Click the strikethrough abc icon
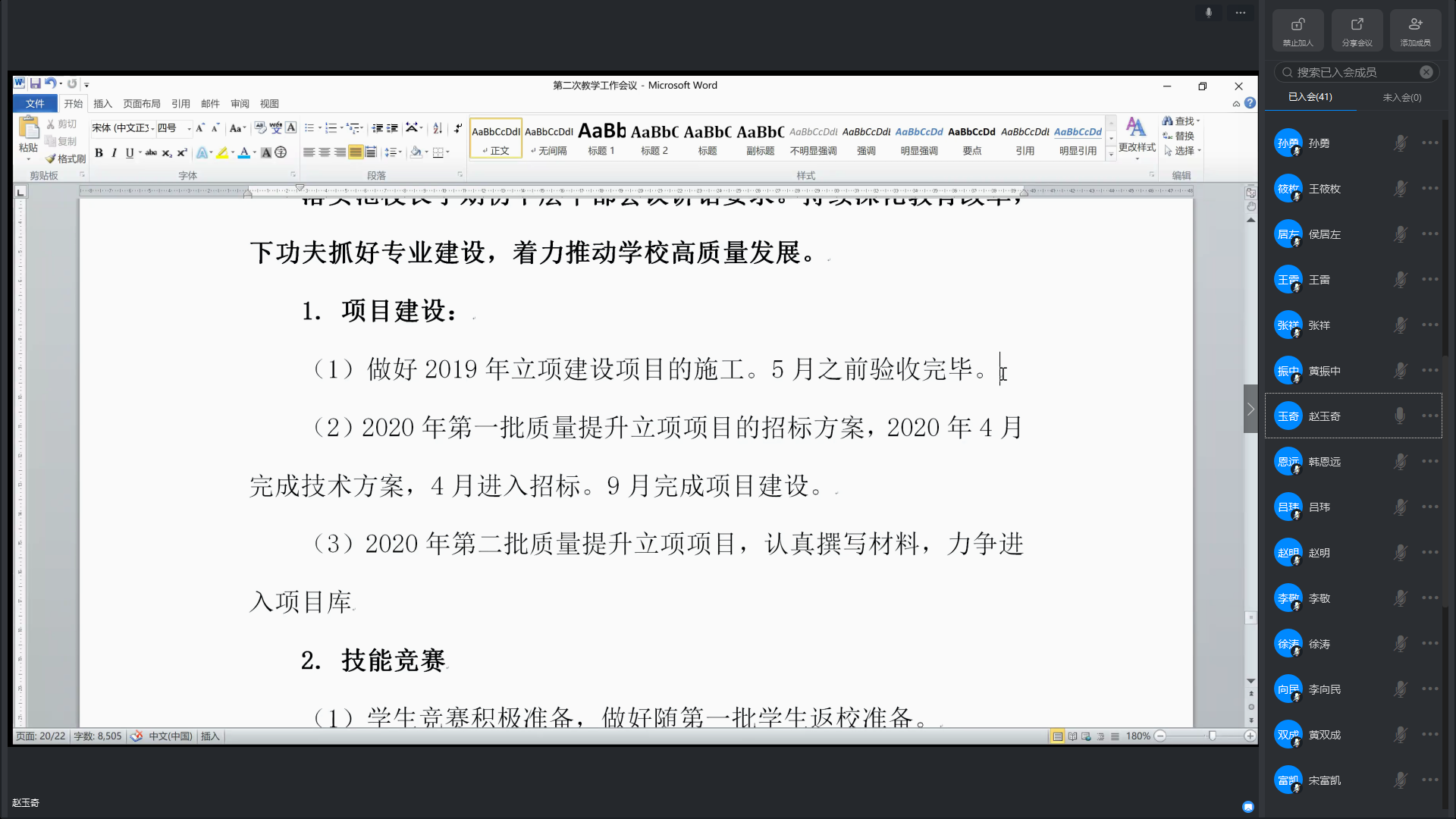 pos(151,152)
